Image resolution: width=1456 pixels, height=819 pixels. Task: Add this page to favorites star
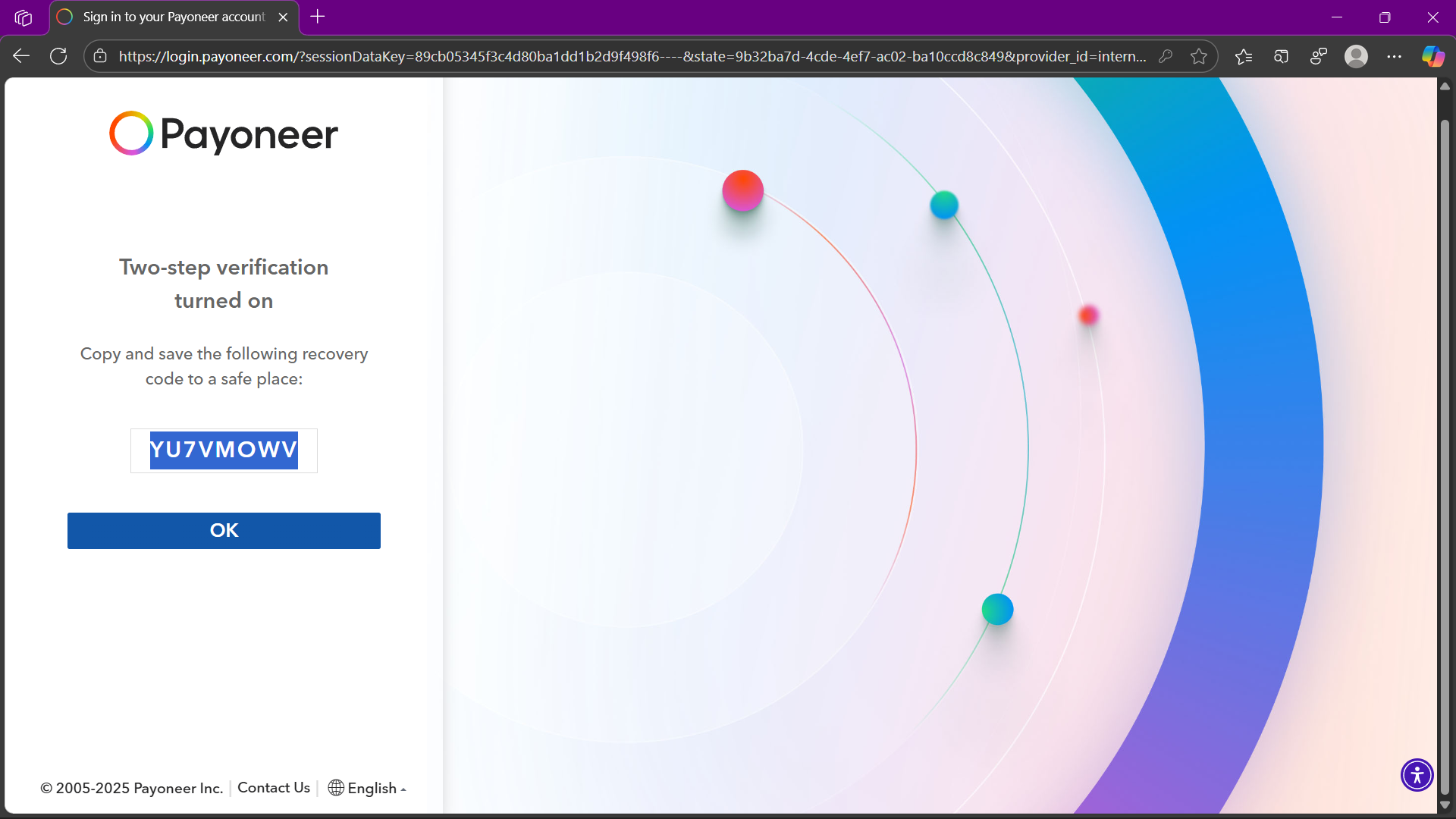coord(1199,56)
